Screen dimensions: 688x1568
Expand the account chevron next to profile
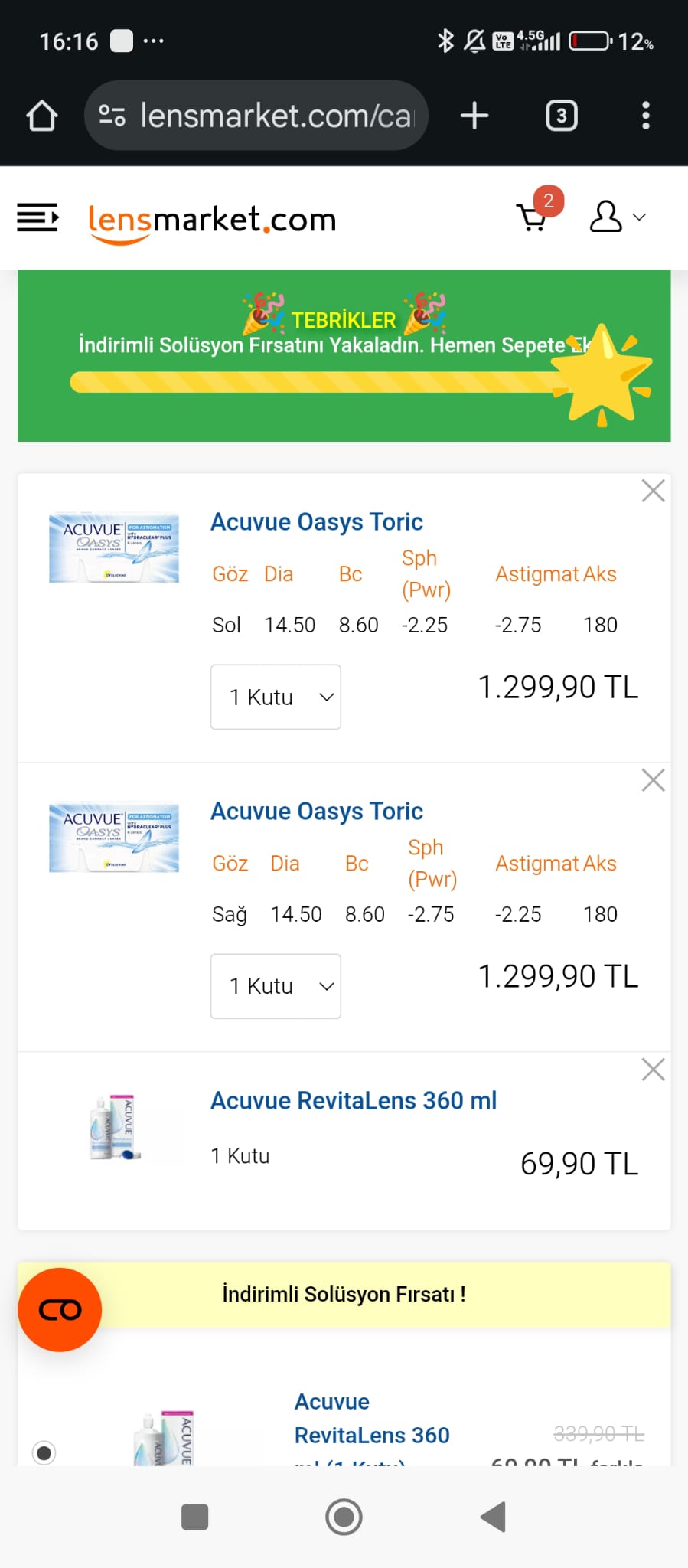click(x=639, y=217)
